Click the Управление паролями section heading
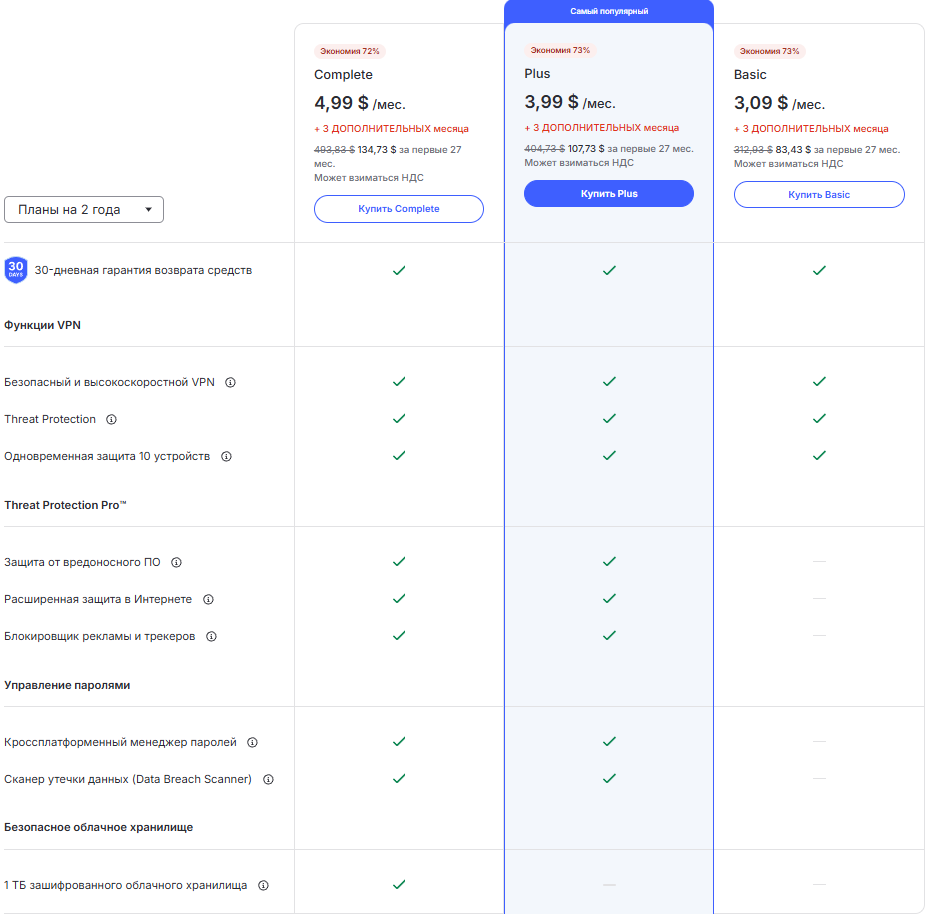Image resolution: width=926 pixels, height=914 pixels. (67, 686)
